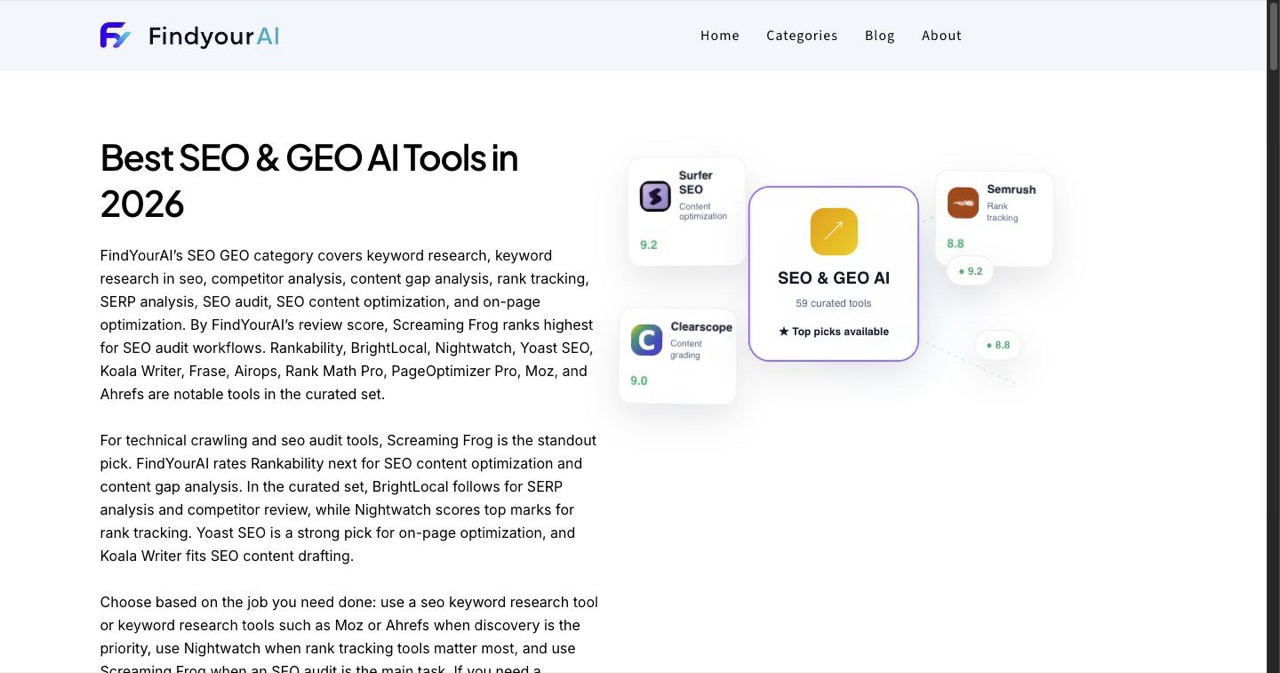Click the SEO & GEO AI arrow icon
Viewport: 1280px width, 673px height.
coord(834,231)
